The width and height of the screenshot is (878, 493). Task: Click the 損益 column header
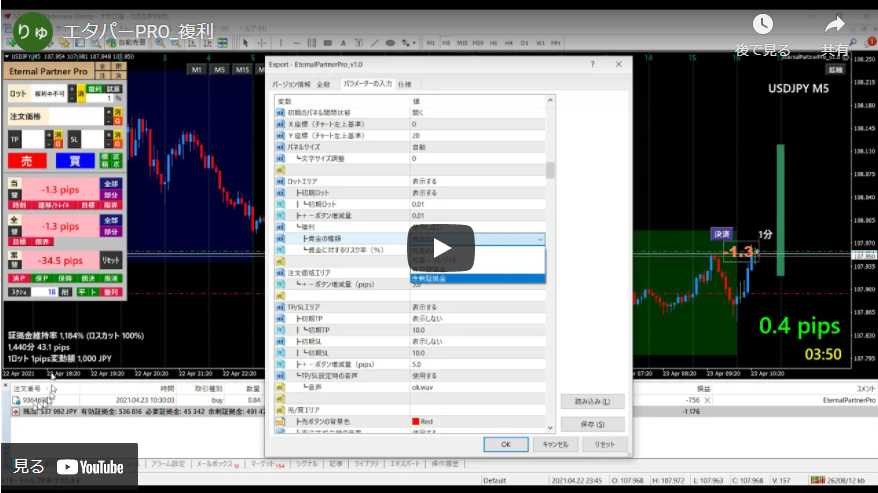coord(703,388)
